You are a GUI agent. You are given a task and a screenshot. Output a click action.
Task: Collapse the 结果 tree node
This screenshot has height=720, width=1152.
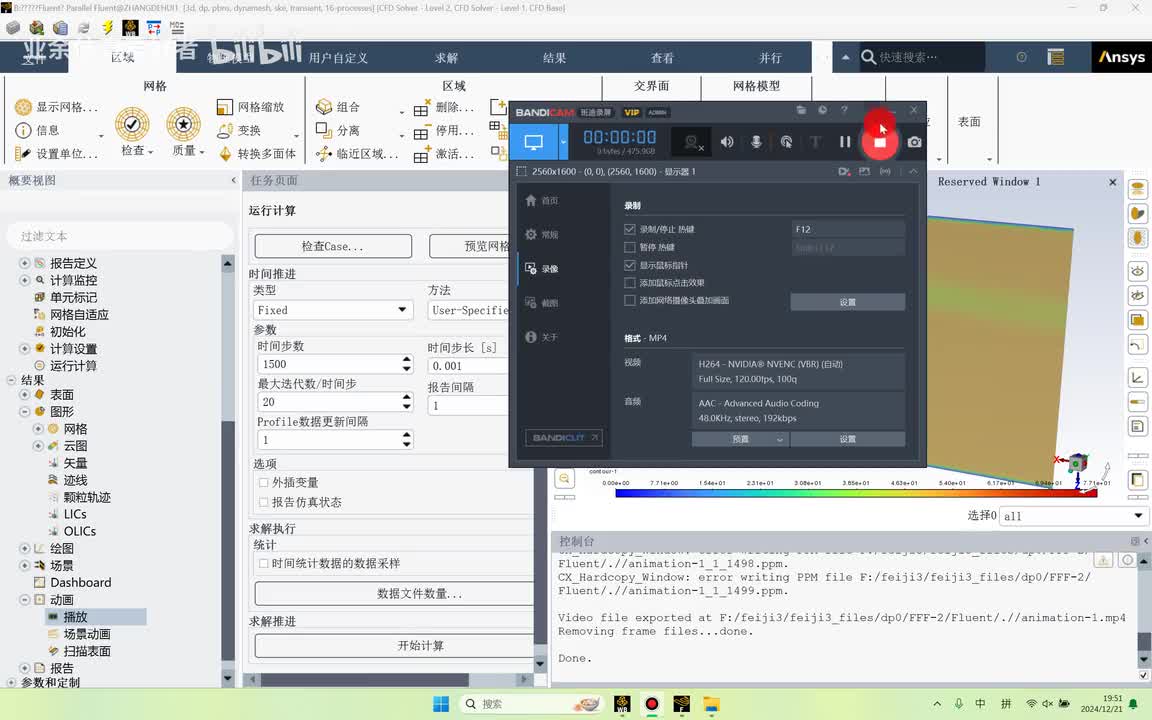[x=11, y=380]
